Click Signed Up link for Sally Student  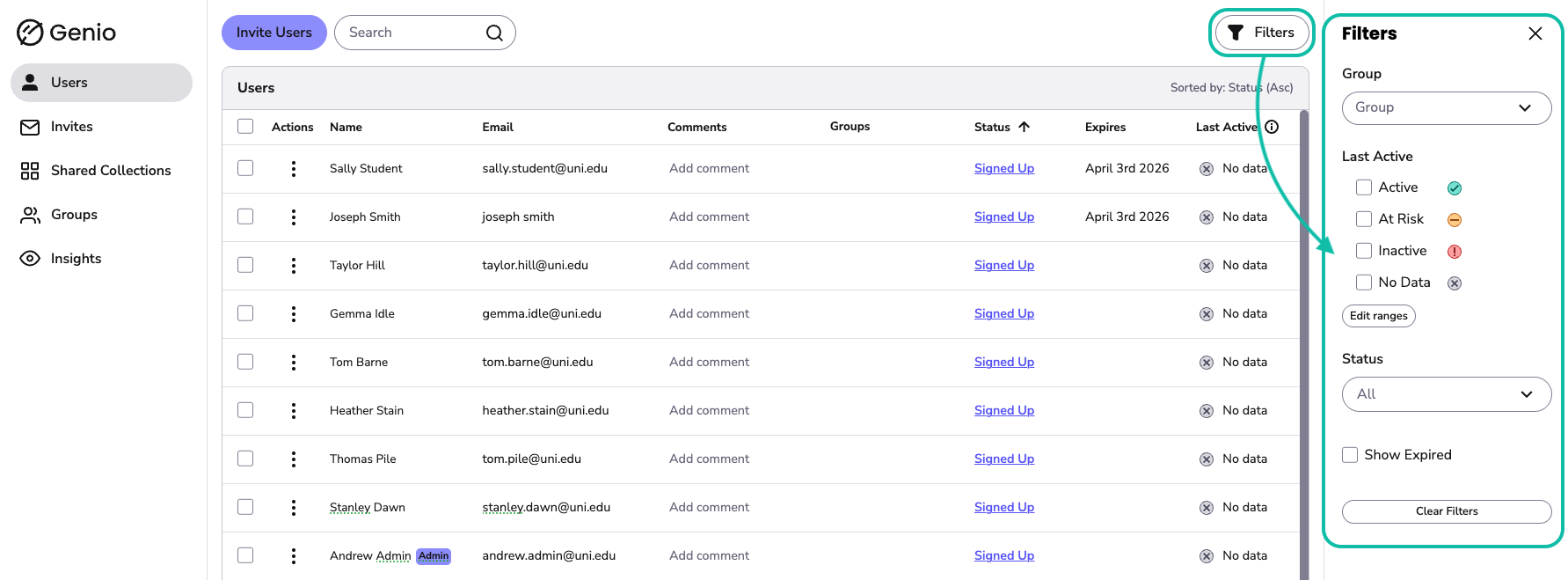(x=1004, y=169)
